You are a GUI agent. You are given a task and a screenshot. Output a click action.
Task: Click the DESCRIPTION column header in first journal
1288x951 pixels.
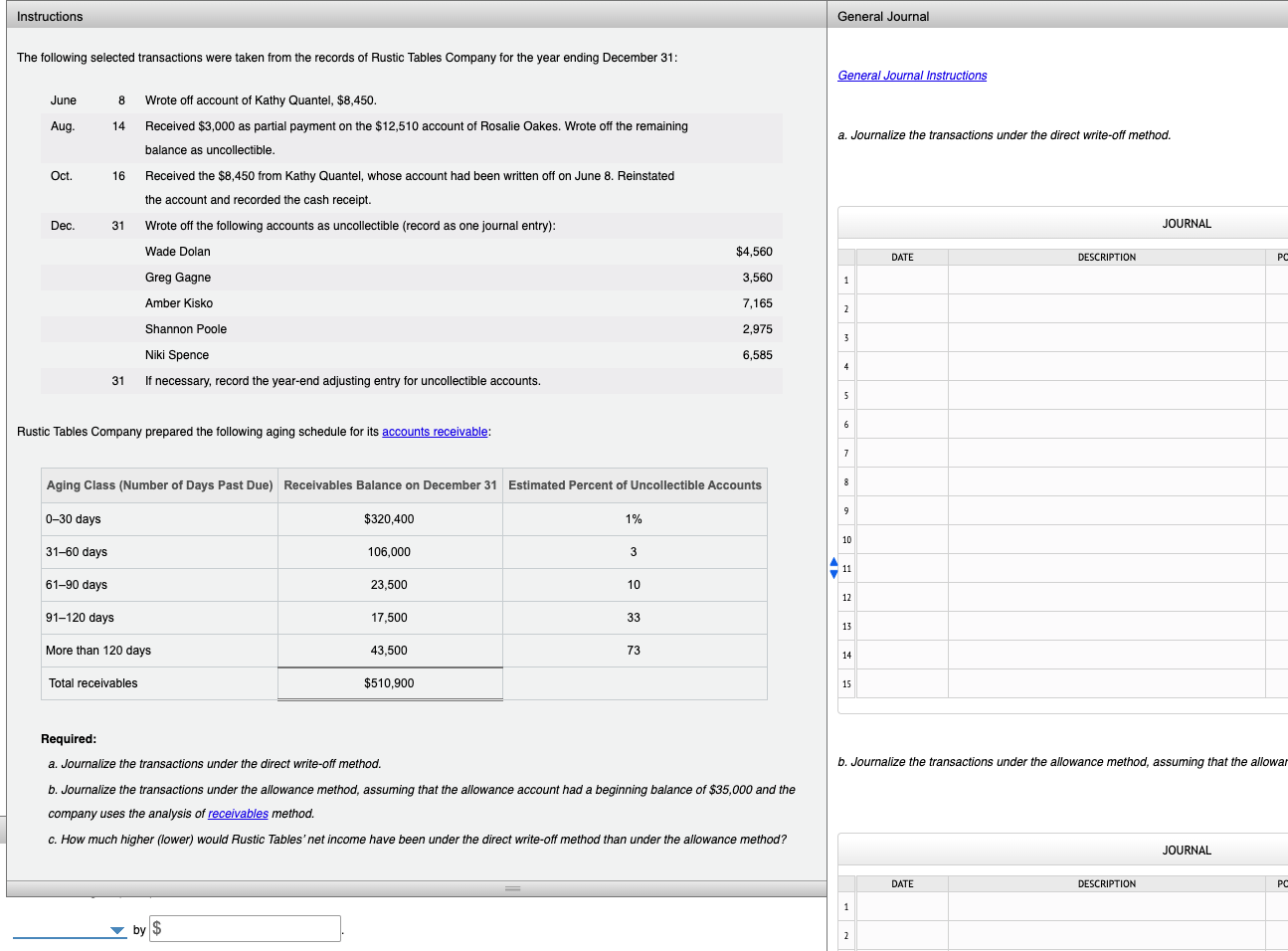click(1106, 258)
